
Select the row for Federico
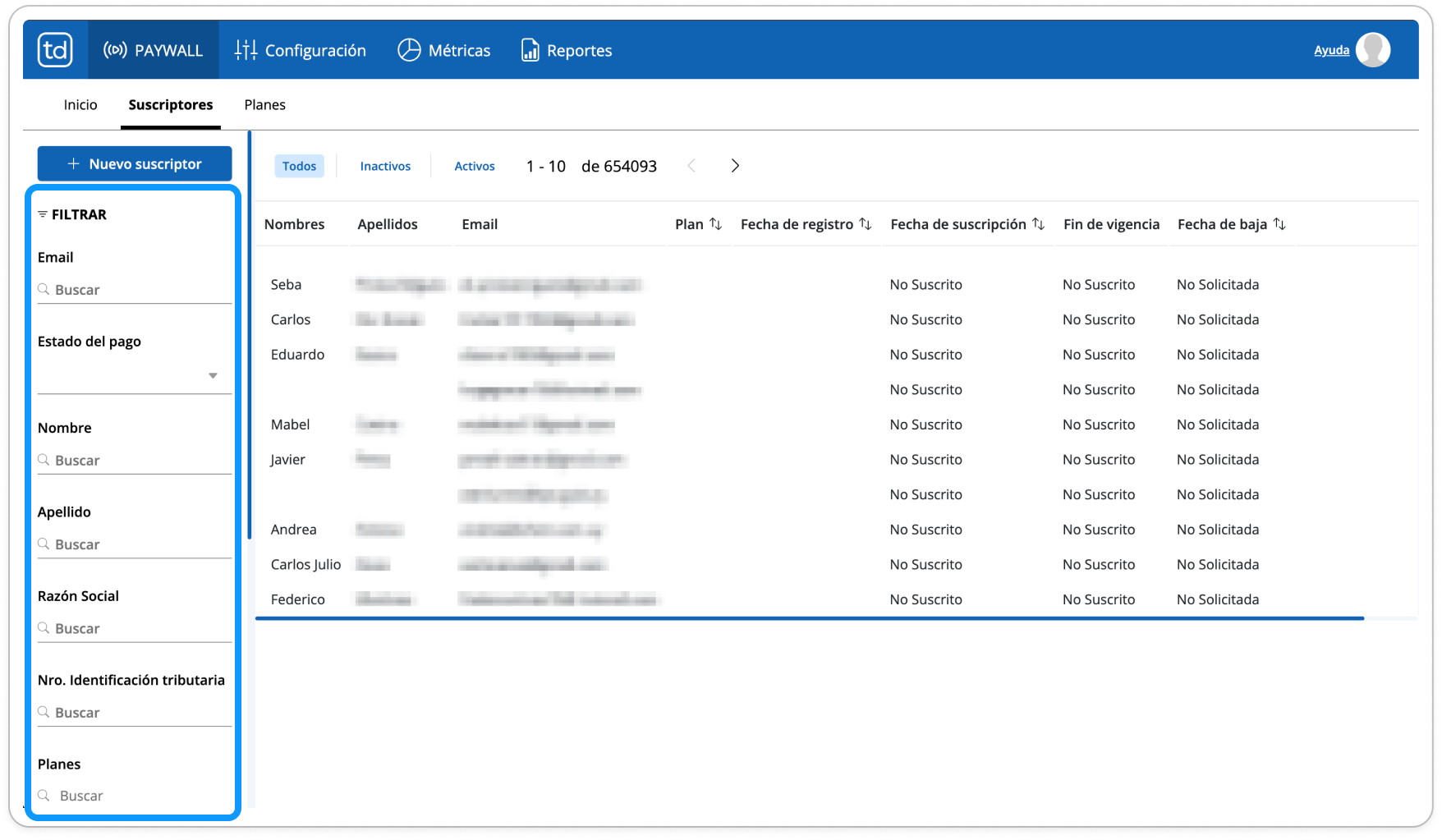pyautogui.click(x=836, y=599)
